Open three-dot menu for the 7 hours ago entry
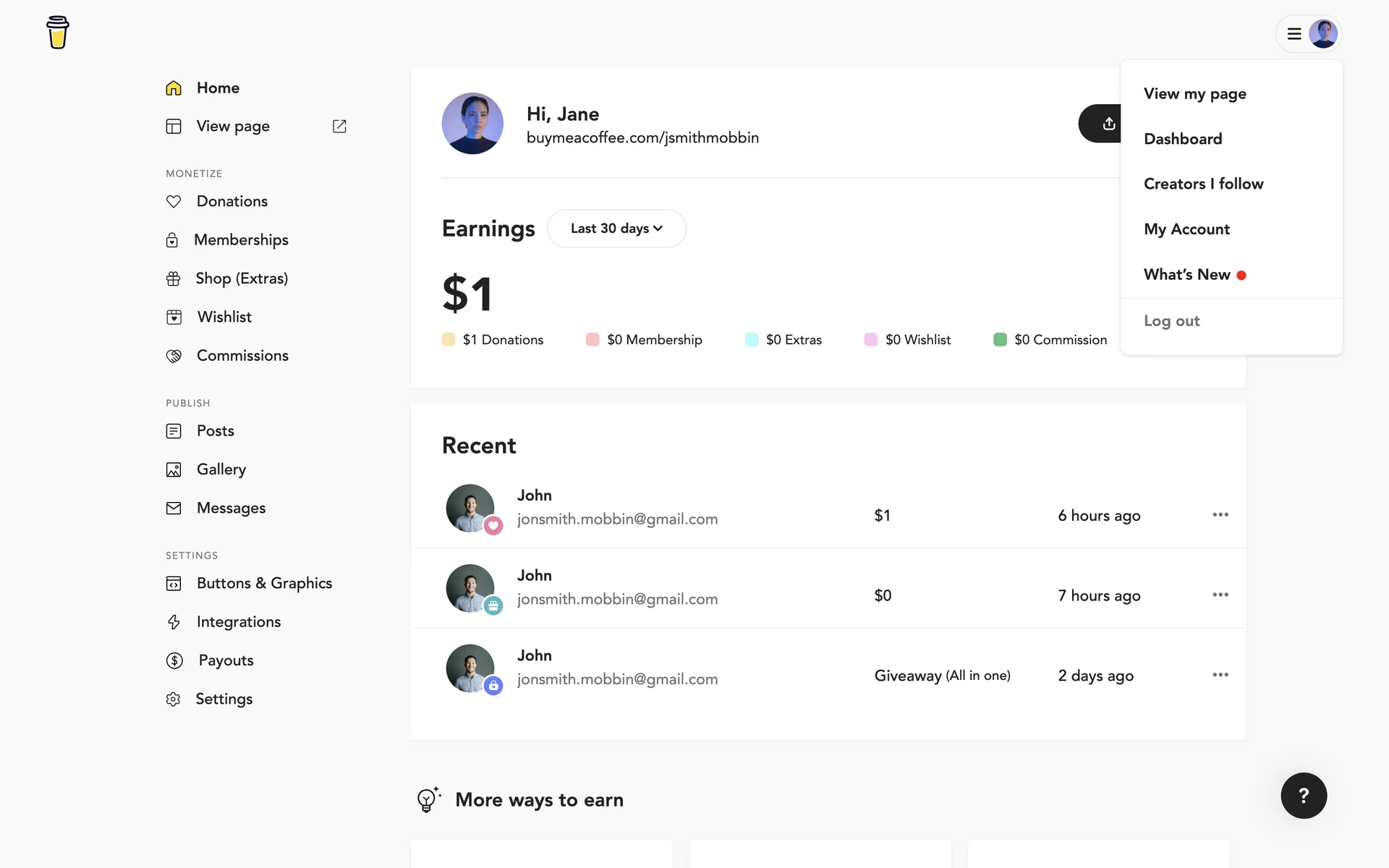 click(x=1220, y=595)
